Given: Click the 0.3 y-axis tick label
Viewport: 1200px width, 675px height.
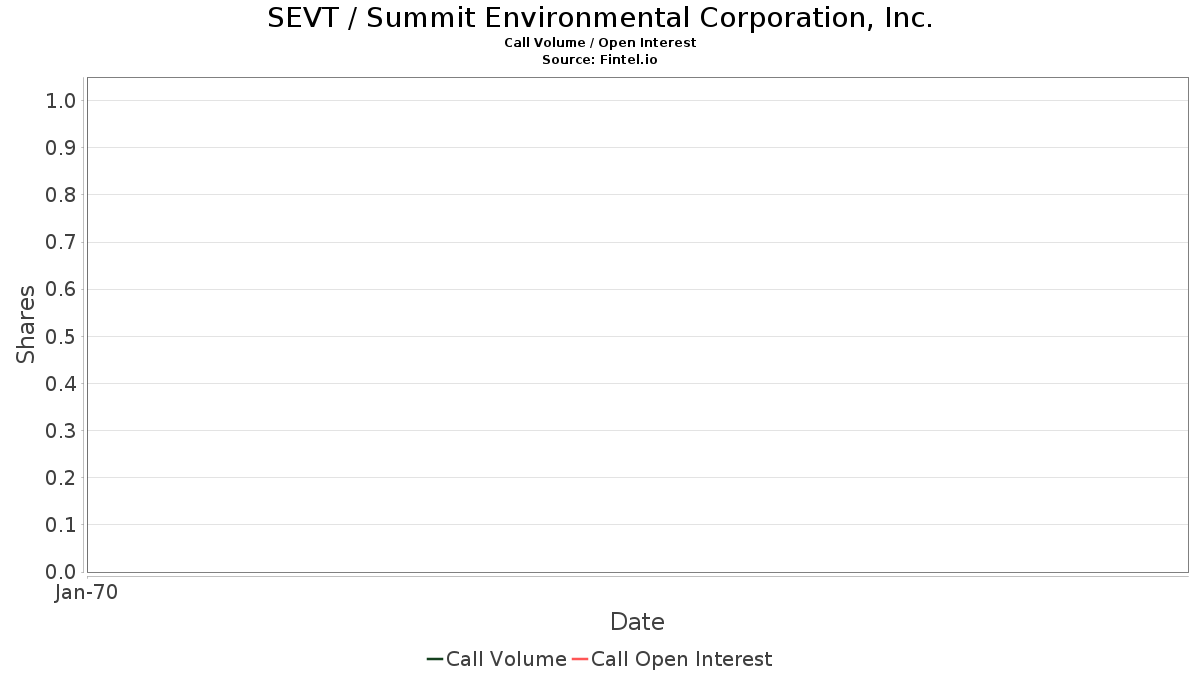Looking at the screenshot, I should tap(61, 431).
